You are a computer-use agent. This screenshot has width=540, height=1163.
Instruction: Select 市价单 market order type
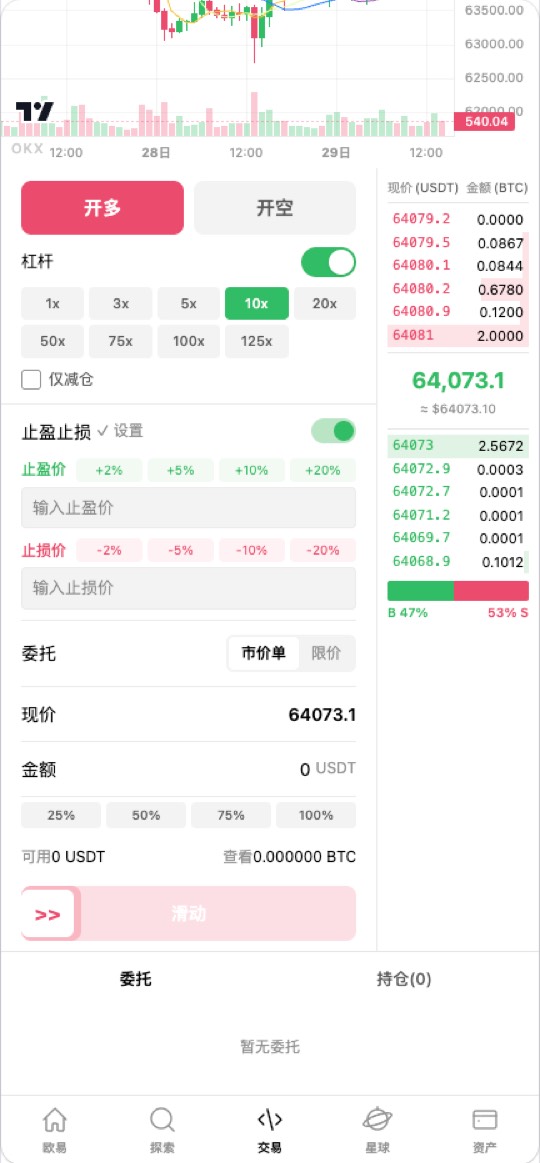coord(264,653)
